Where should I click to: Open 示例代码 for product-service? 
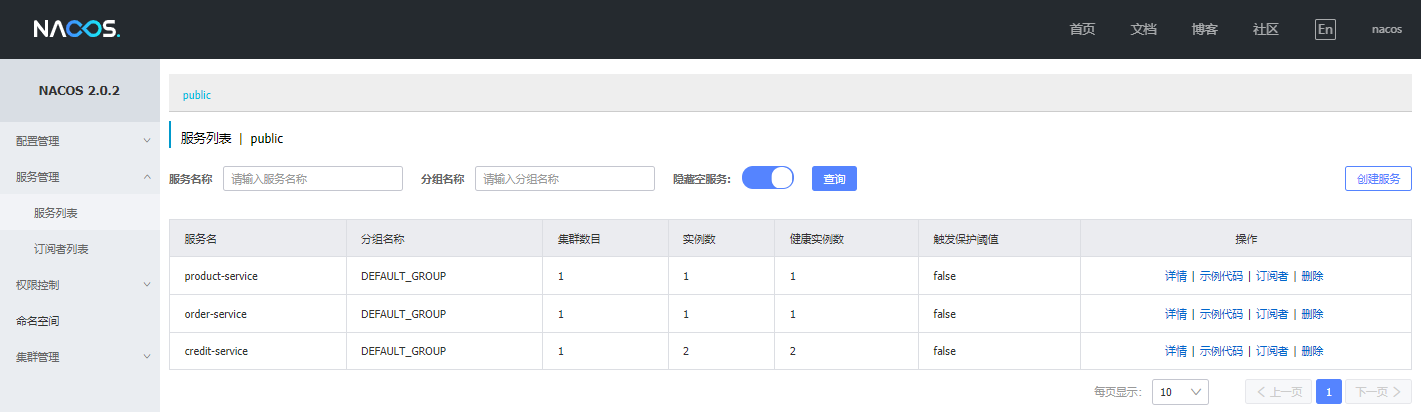click(x=1221, y=276)
